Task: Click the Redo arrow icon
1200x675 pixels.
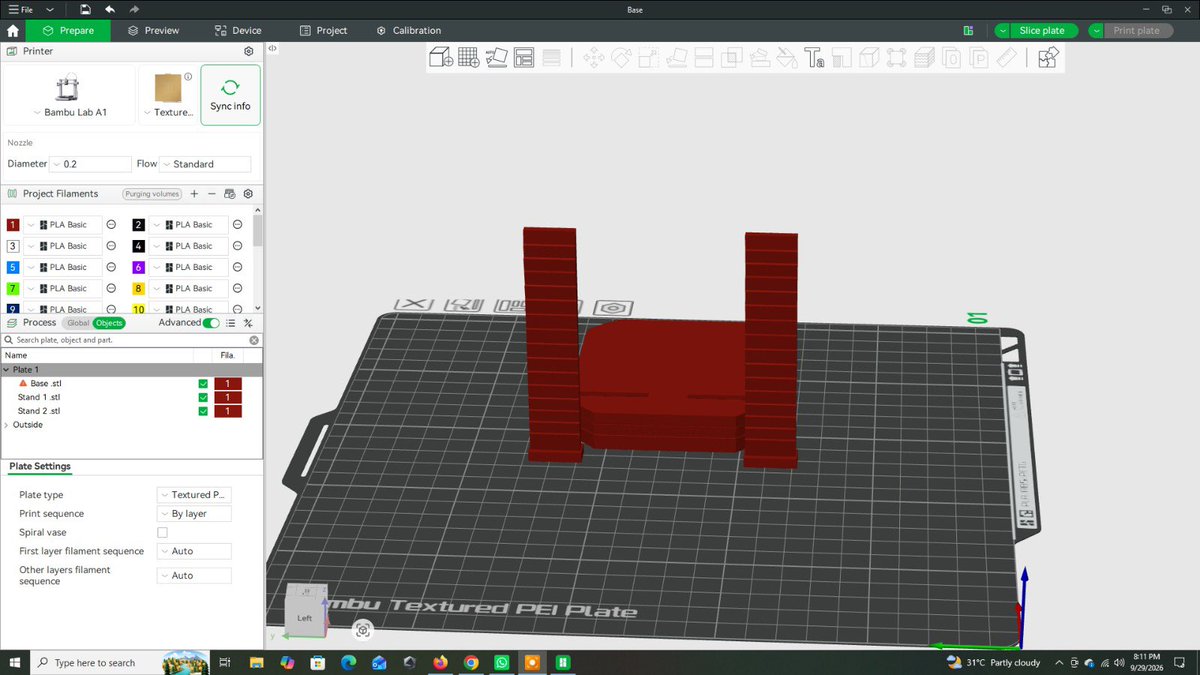Action: pyautogui.click(x=134, y=9)
